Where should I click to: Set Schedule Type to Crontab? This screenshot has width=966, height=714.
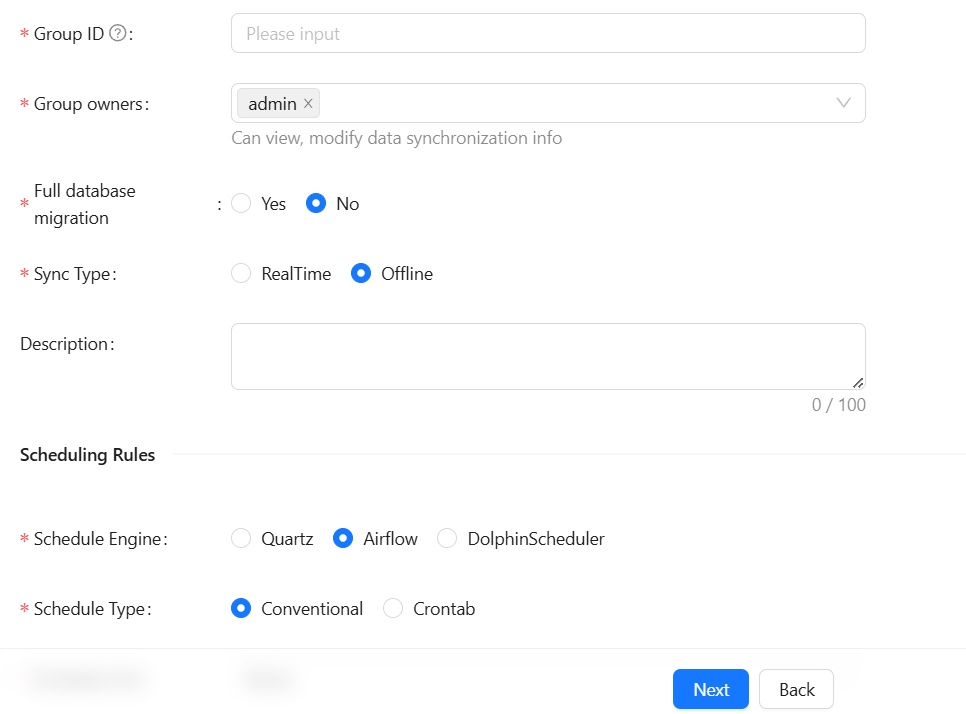393,609
